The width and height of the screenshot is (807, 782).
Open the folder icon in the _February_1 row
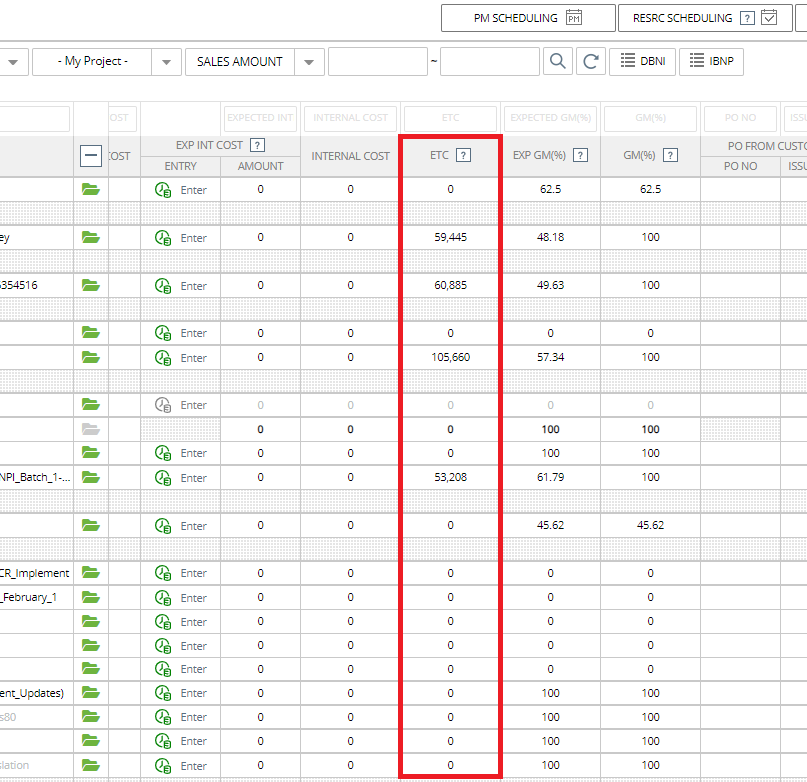click(91, 597)
